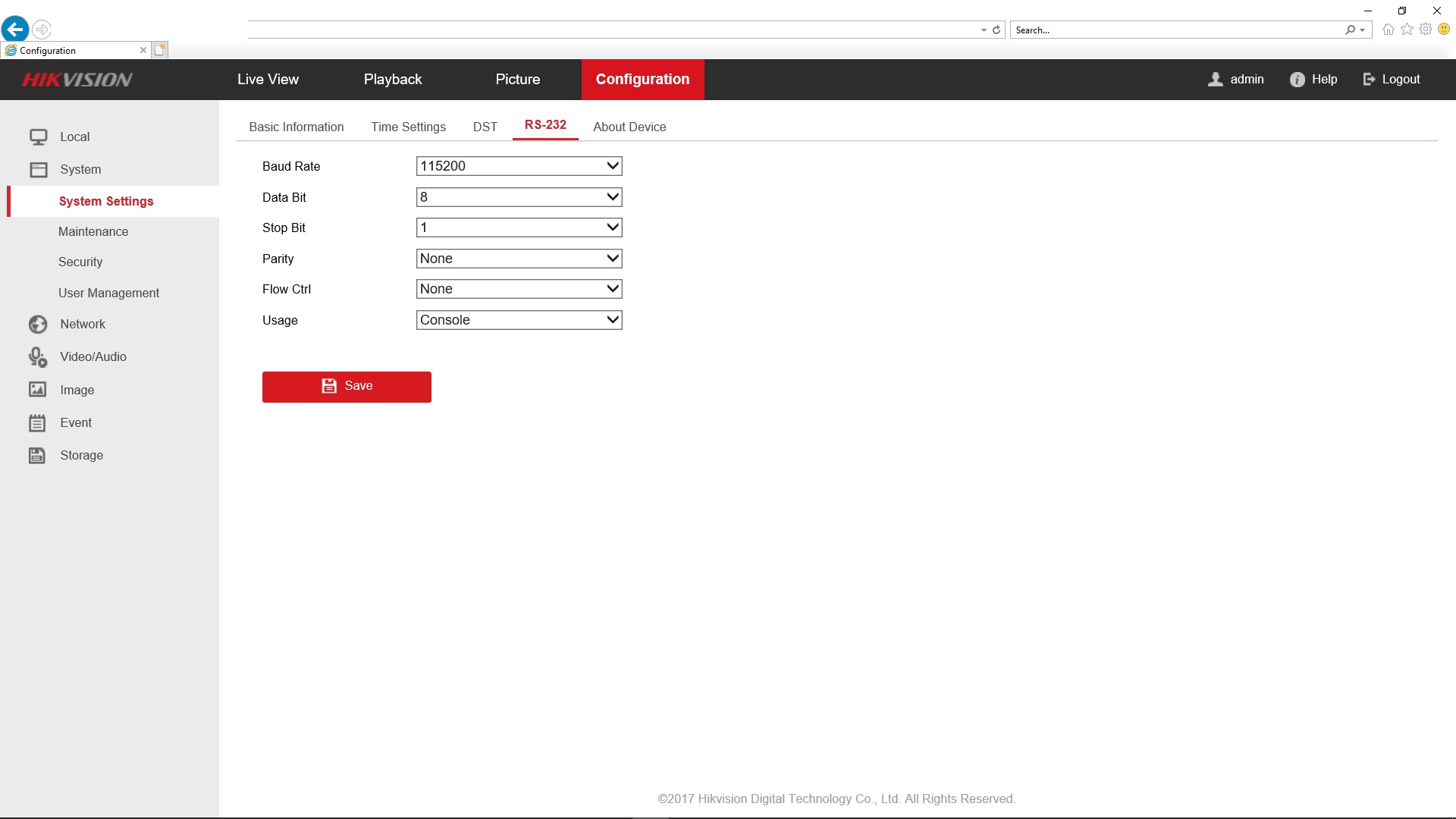Click the Video/Audio microphone icon

pos(38,357)
